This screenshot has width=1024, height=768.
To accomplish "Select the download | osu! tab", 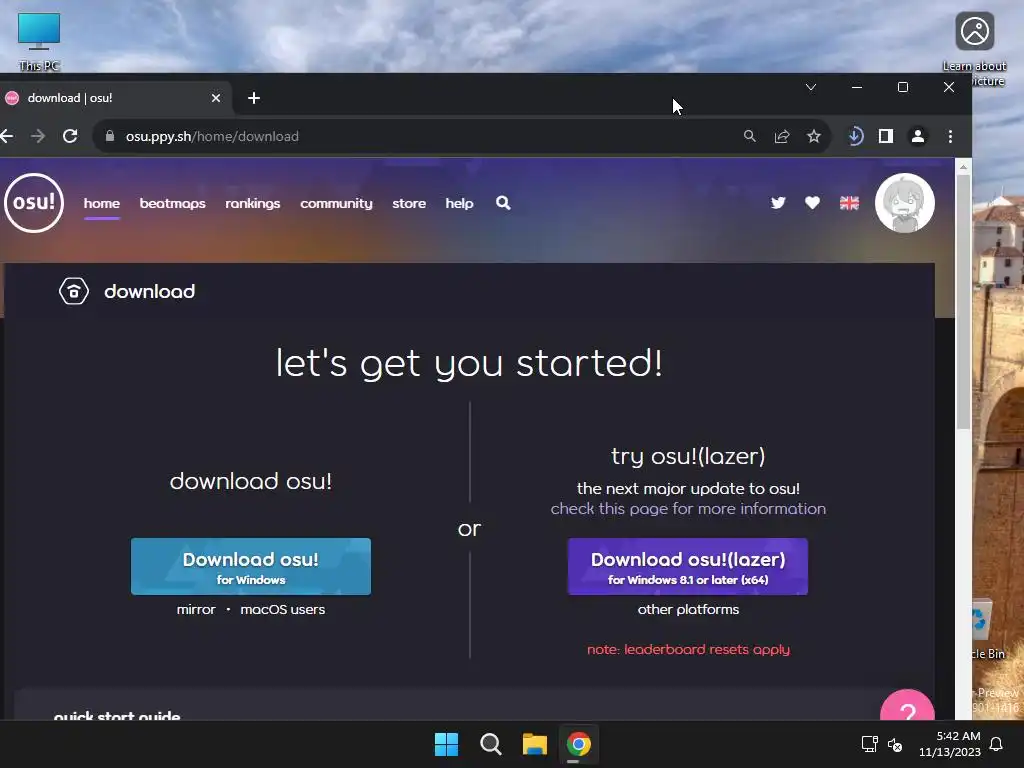I will (111, 98).
